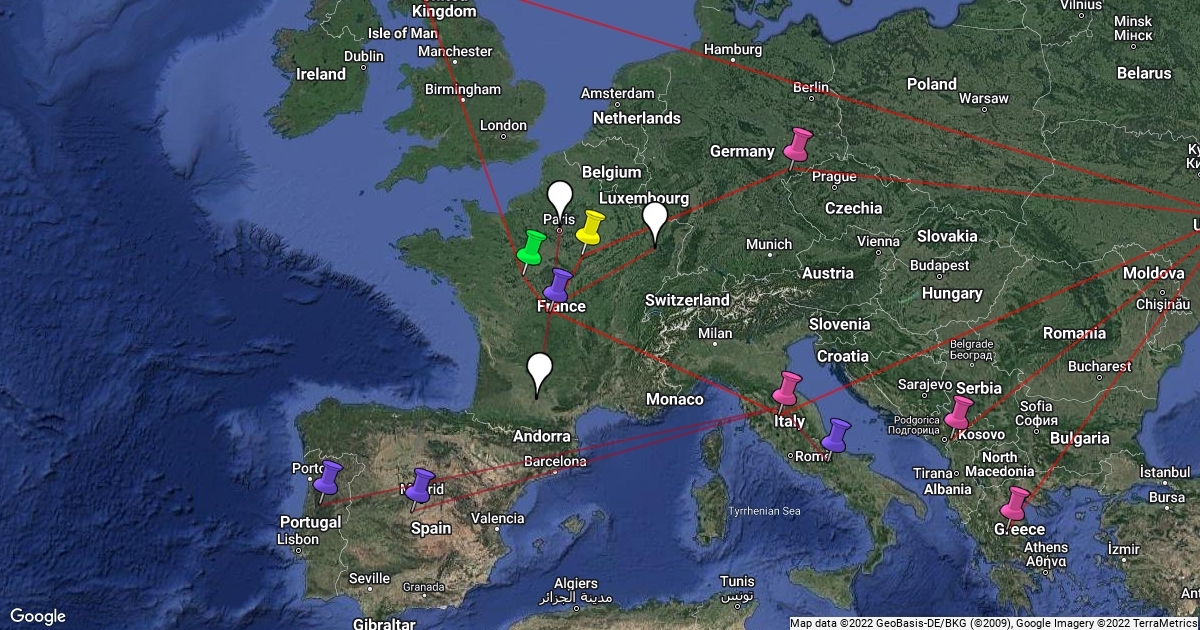This screenshot has width=1200, height=630.
Task: Select the Monaco label
Action: tap(673, 399)
